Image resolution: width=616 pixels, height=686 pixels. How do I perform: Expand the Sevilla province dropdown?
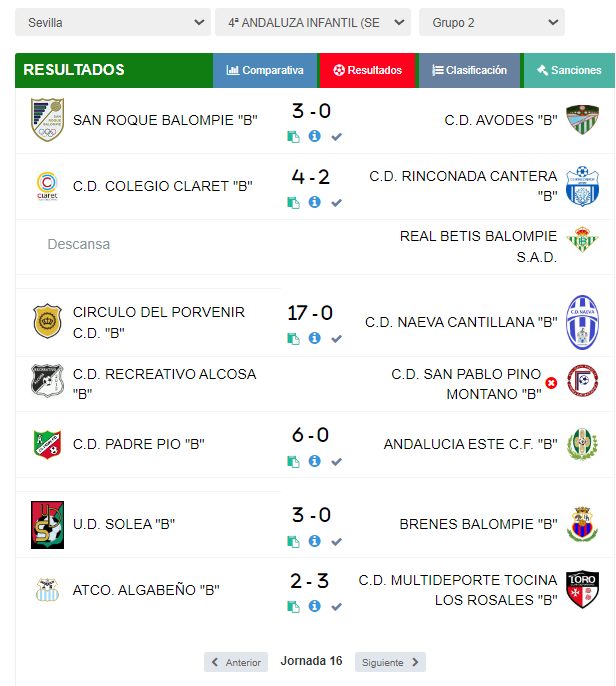pos(113,22)
